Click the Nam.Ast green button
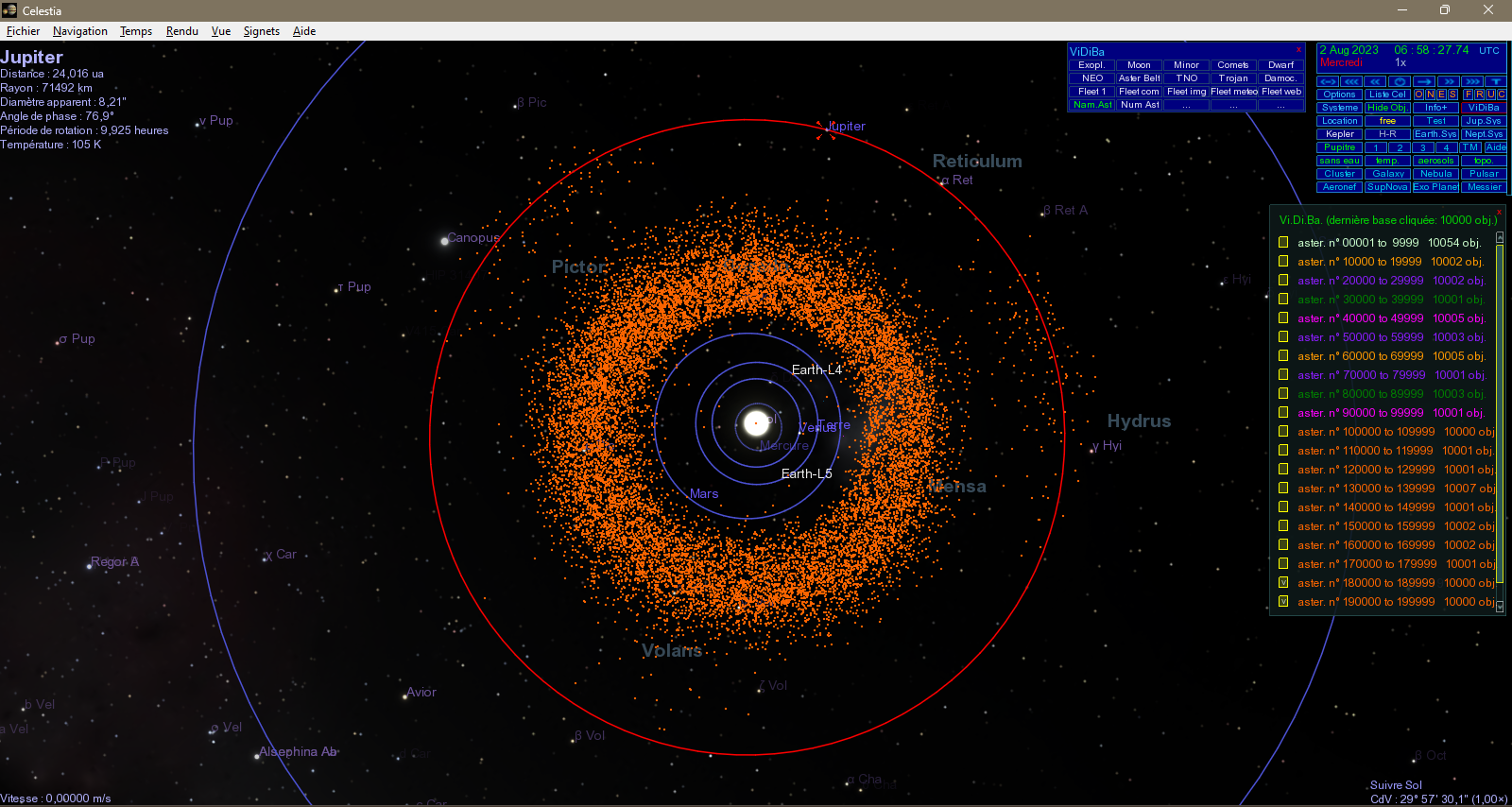Viewport: 1512px width, 807px height. click(1091, 105)
